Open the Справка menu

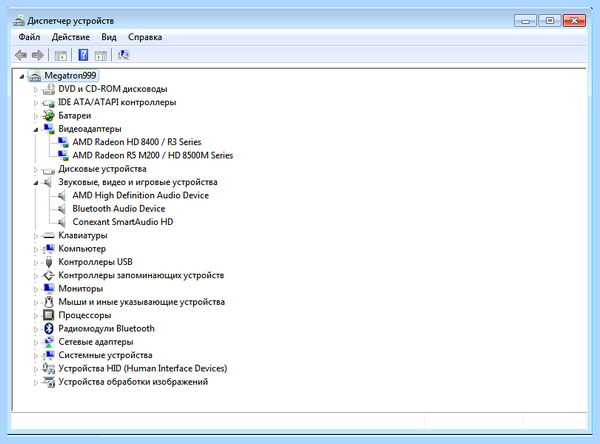(145, 37)
